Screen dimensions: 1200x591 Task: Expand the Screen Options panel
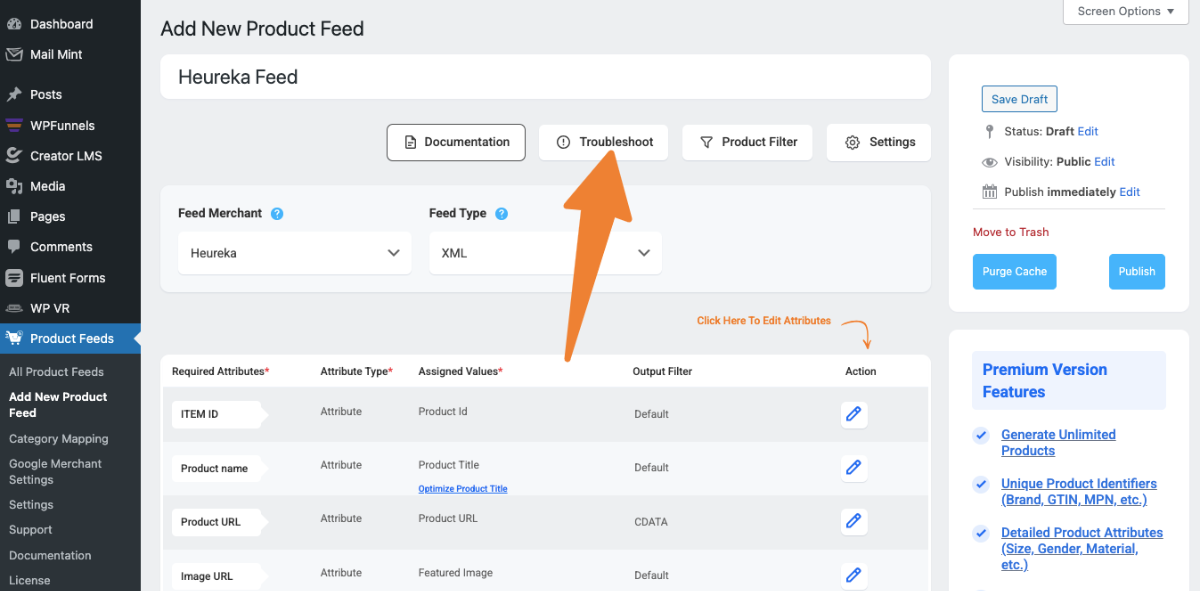[x=1125, y=12]
